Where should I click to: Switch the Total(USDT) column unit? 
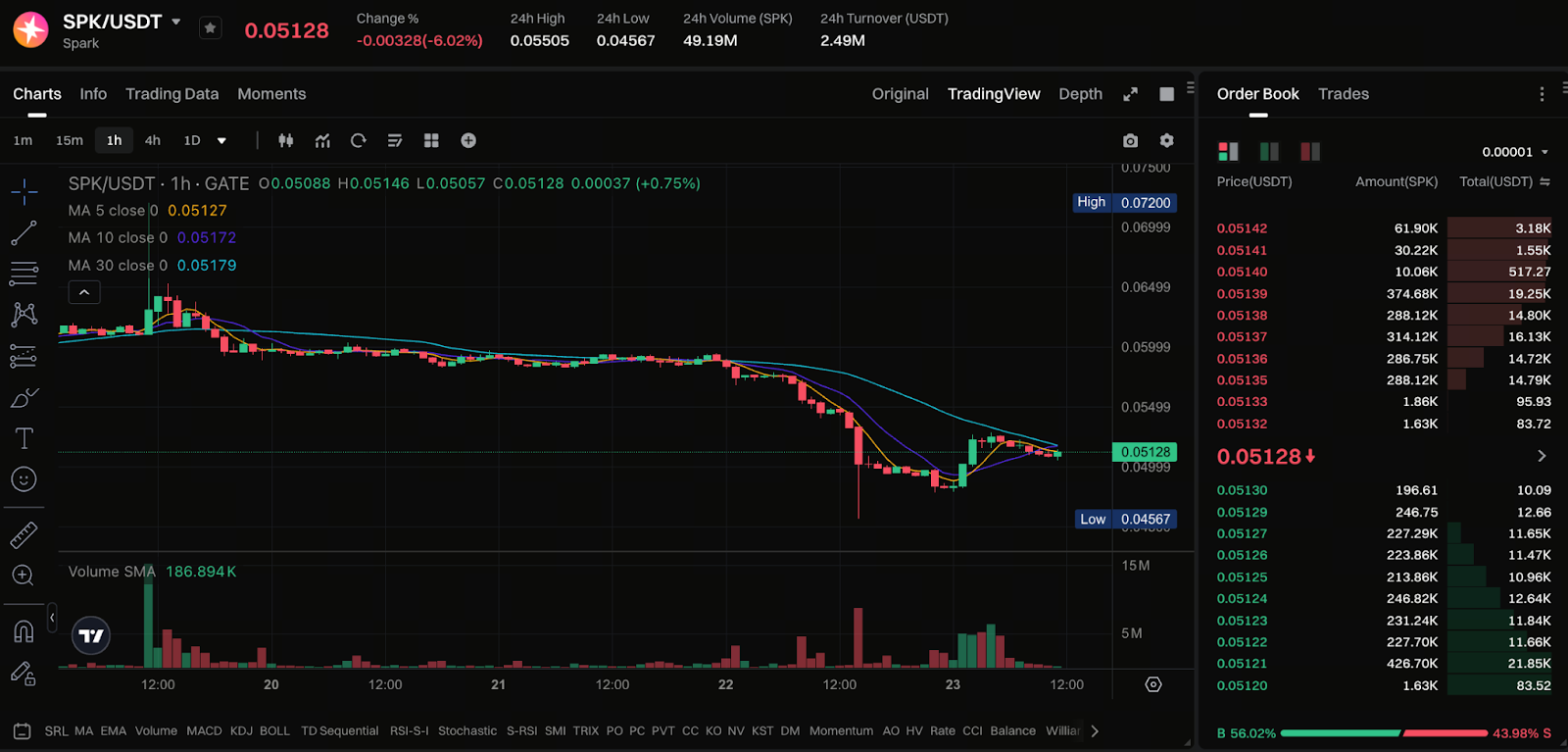click(x=1544, y=181)
